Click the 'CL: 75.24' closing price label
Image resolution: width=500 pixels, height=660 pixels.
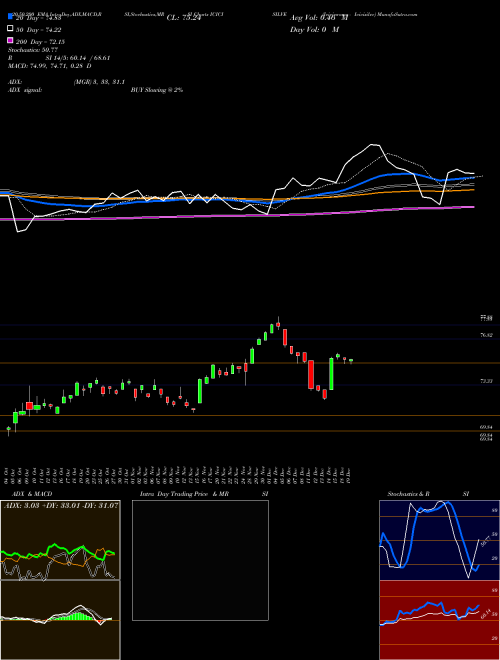(x=184, y=18)
